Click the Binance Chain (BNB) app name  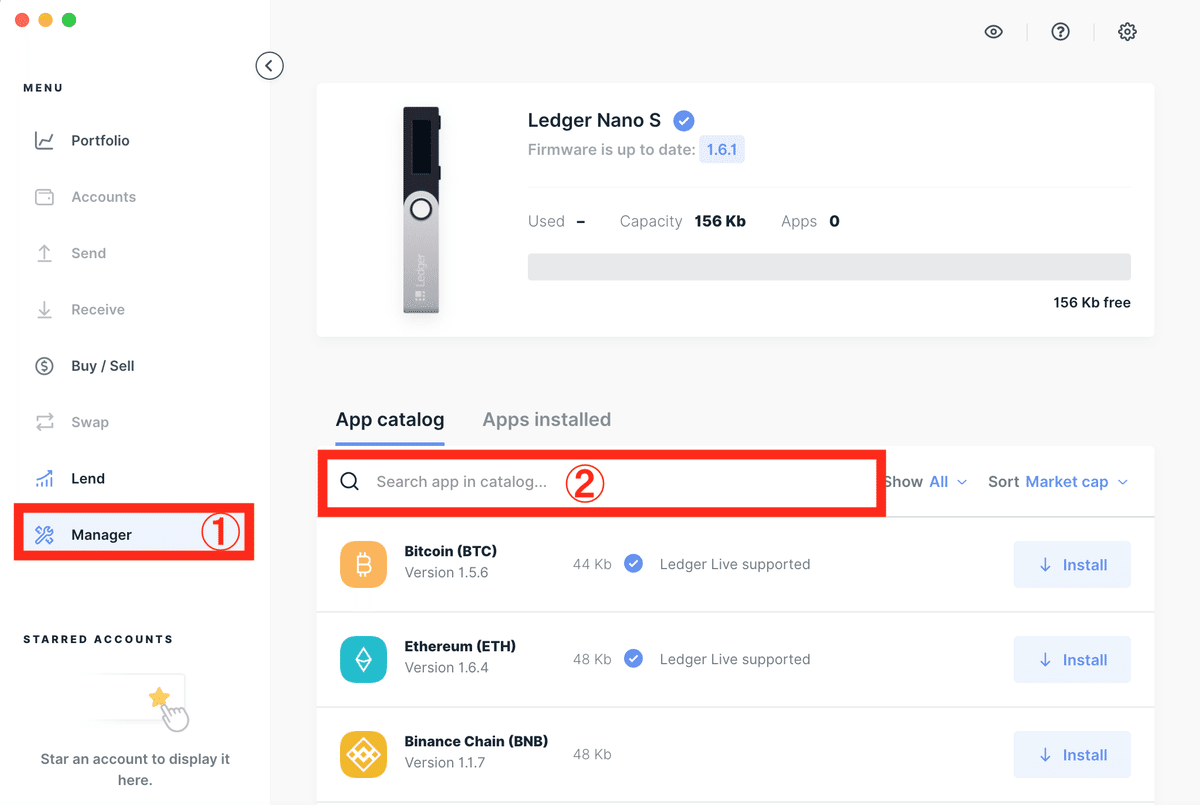coord(476,741)
